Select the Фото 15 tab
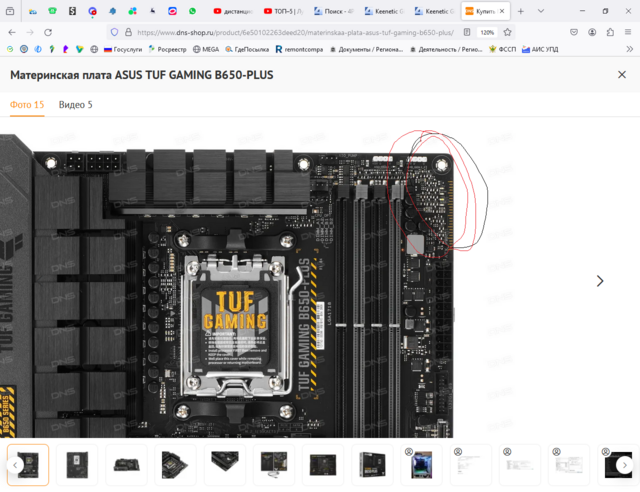This screenshot has height=492, width=640. coord(27,104)
